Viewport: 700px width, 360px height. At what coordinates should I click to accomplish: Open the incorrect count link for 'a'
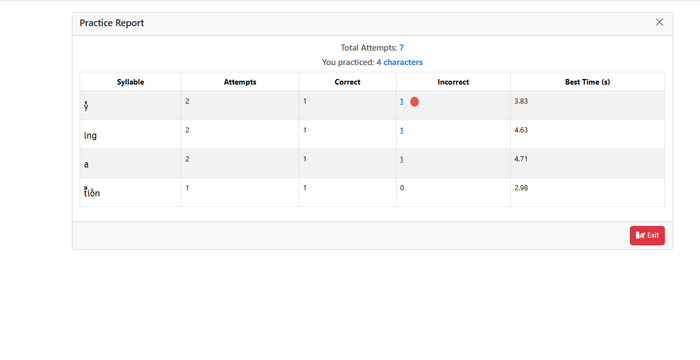(401, 159)
